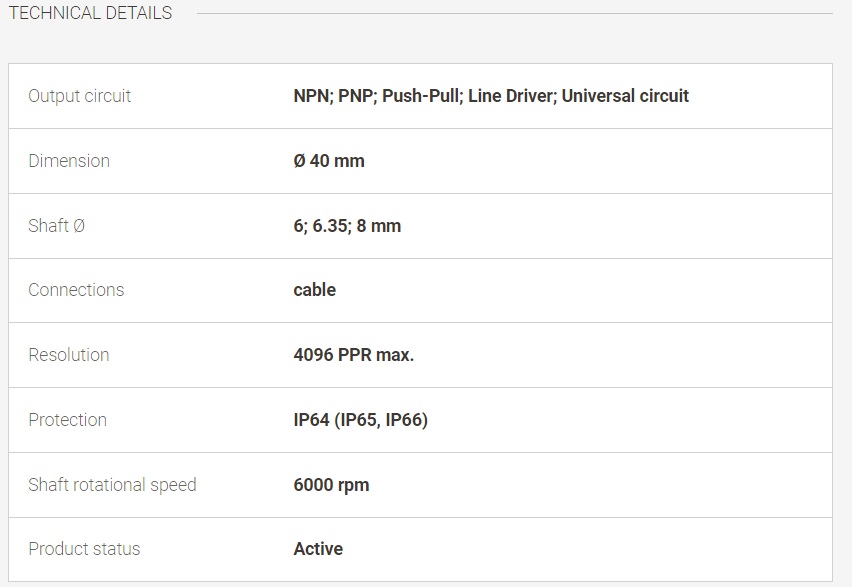Select the Shaft rotational speed label
The image size is (852, 587).
click(x=112, y=484)
